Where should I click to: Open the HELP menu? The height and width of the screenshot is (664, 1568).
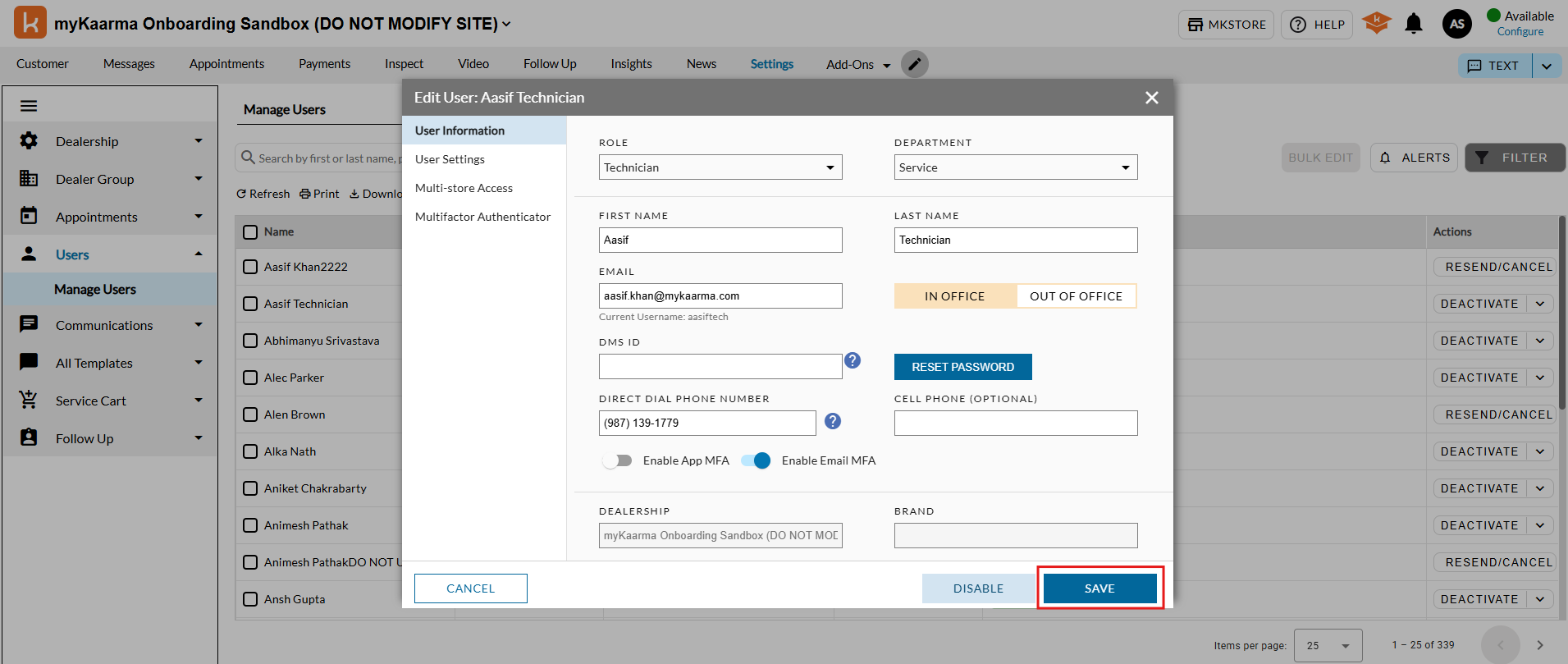pos(1317,25)
